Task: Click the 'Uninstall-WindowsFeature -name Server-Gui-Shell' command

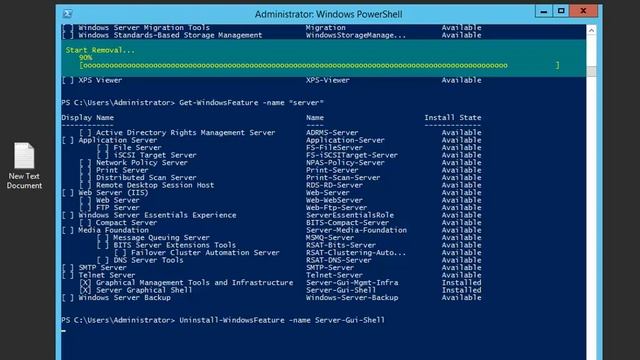Action: (282, 320)
